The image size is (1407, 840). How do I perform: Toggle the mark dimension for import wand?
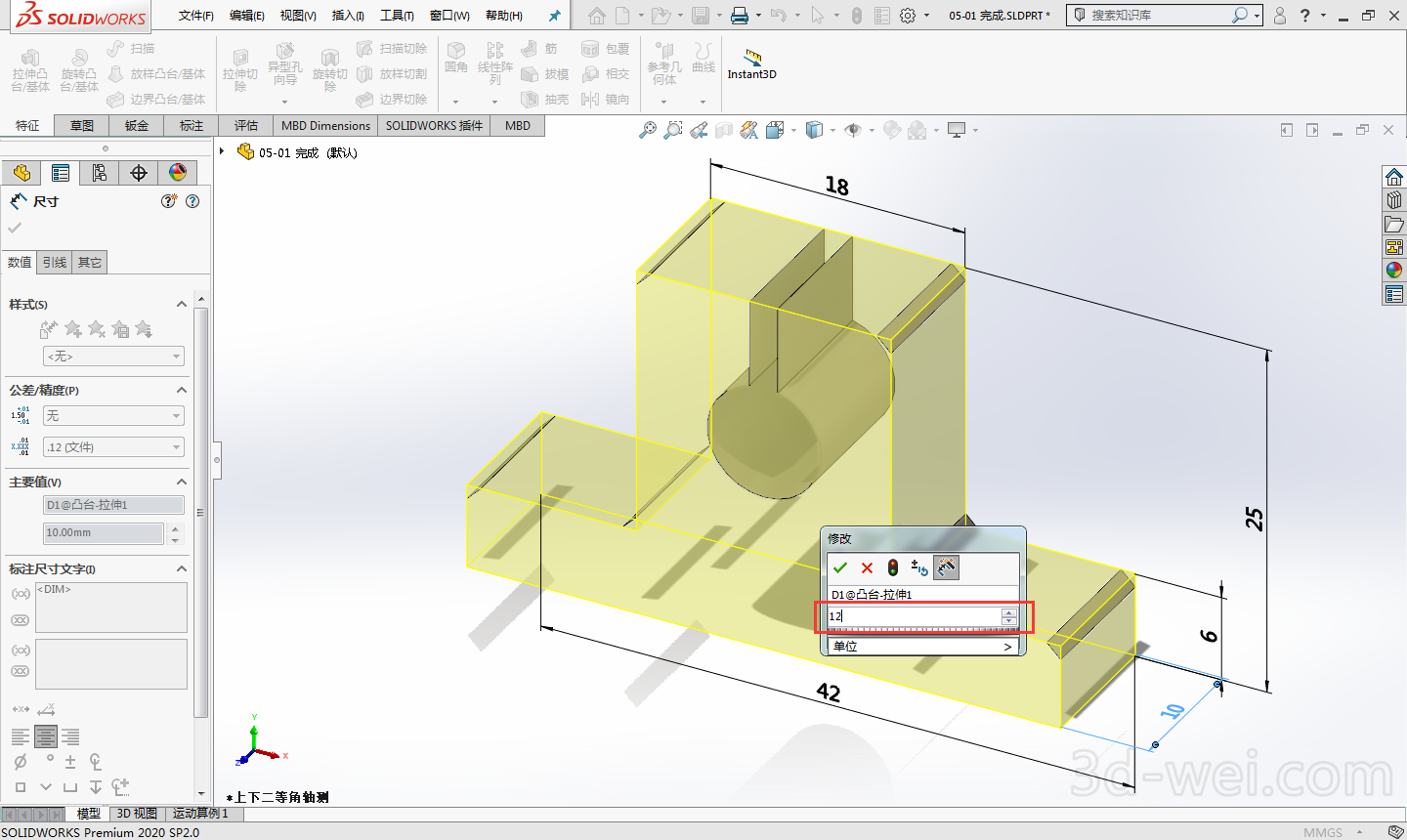(946, 567)
